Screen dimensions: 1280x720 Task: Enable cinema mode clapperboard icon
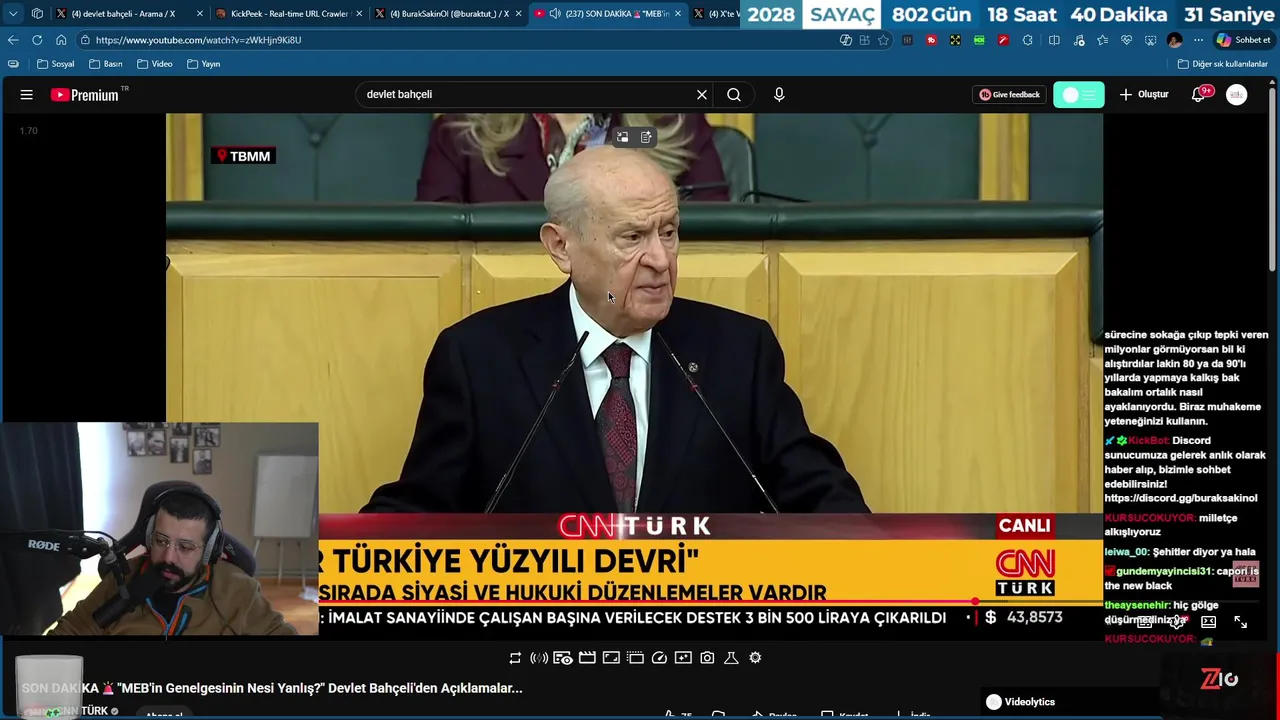[587, 658]
